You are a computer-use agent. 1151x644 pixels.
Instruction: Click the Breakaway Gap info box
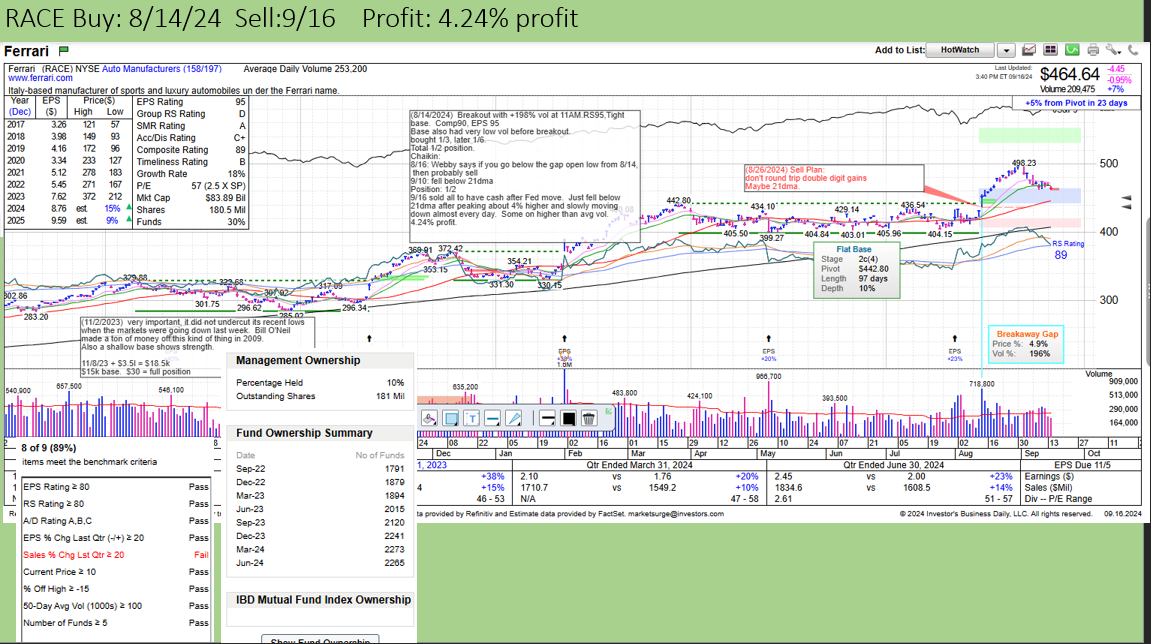tap(1025, 344)
